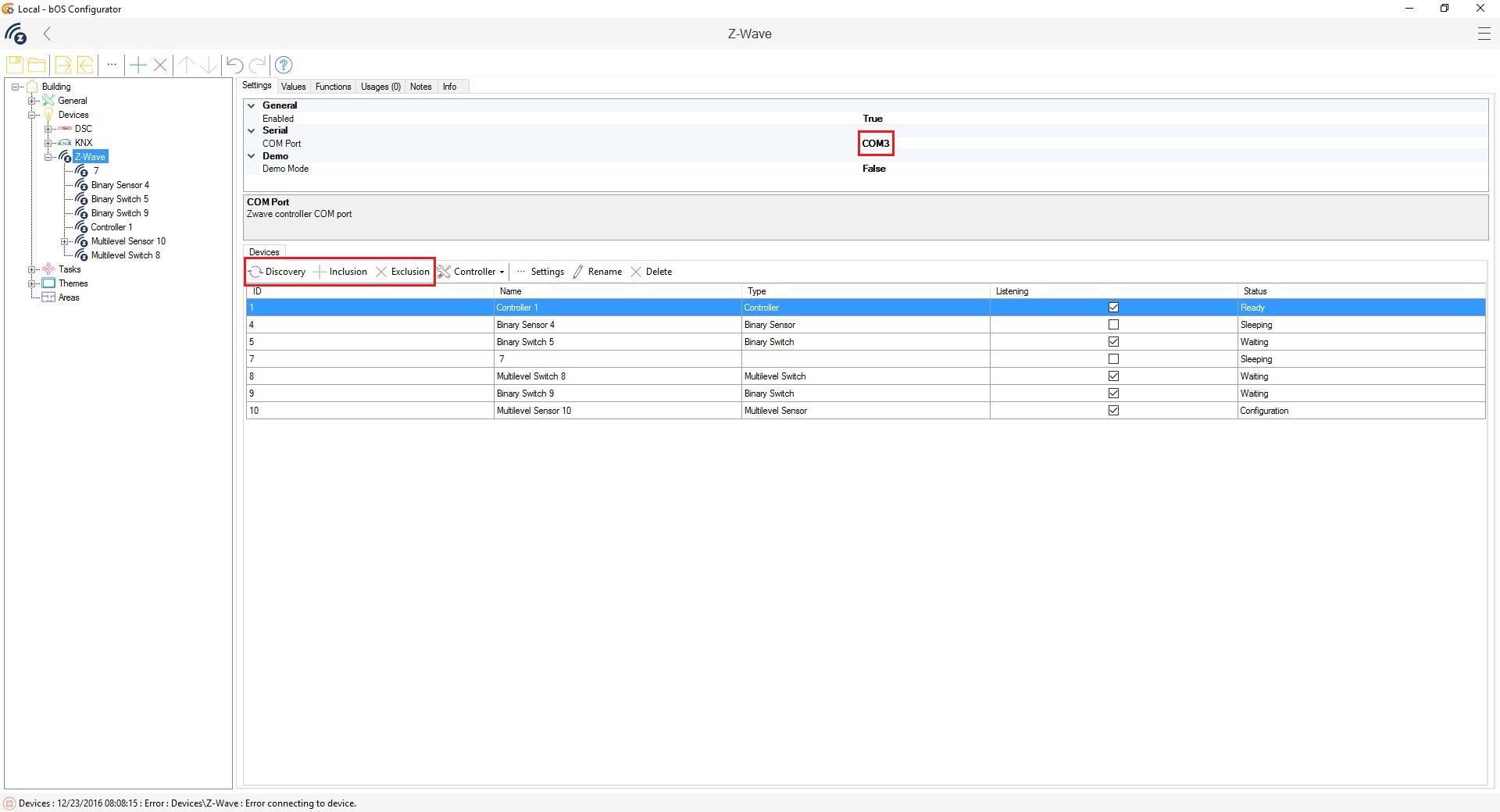Image resolution: width=1500 pixels, height=812 pixels.
Task: Toggle Listening checkbox for Binary Sensor 4
Action: click(x=1113, y=325)
